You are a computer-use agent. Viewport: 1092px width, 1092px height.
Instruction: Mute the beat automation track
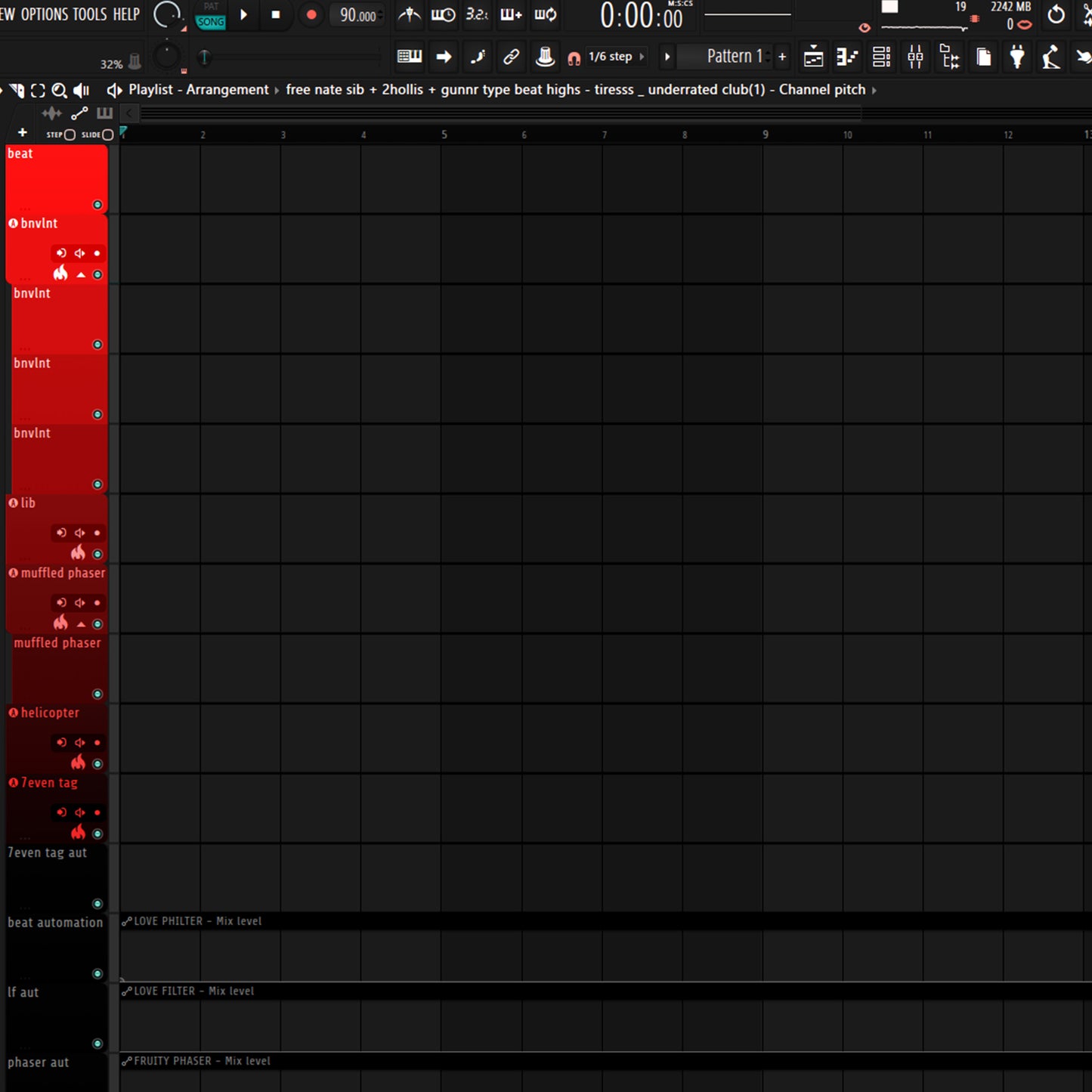point(97,973)
